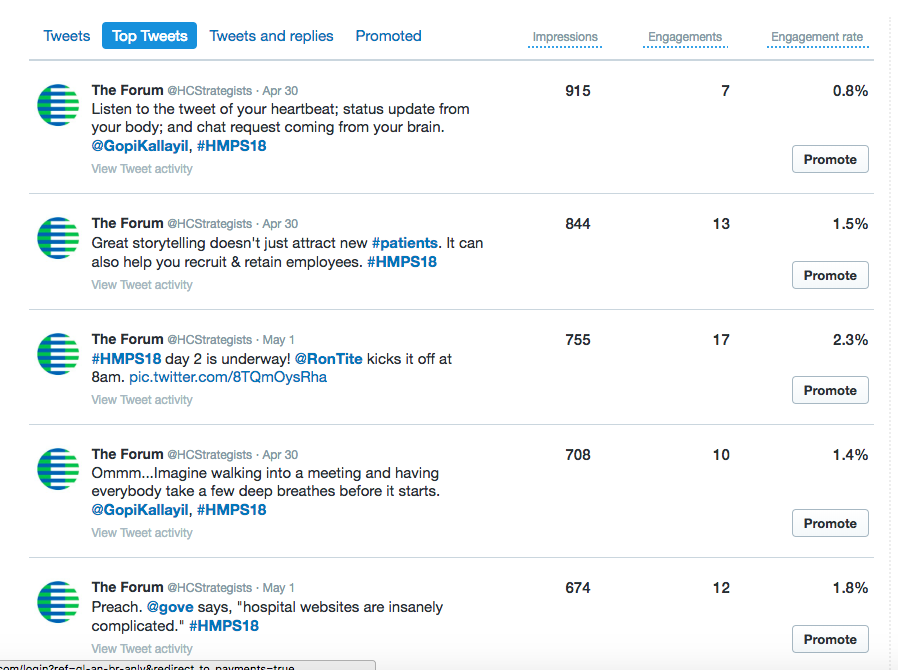Click The Forum name on day 2 tweet
The width and height of the screenshot is (898, 670).
tap(127, 339)
